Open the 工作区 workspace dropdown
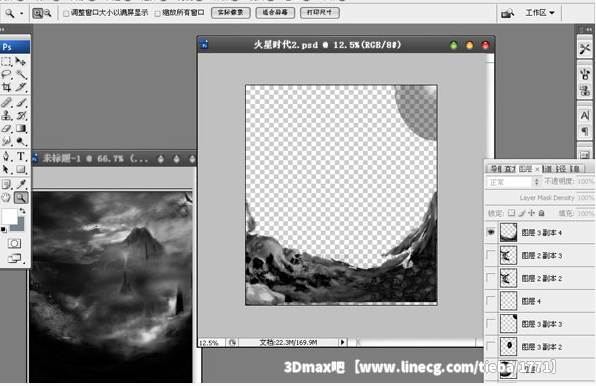 pos(540,13)
